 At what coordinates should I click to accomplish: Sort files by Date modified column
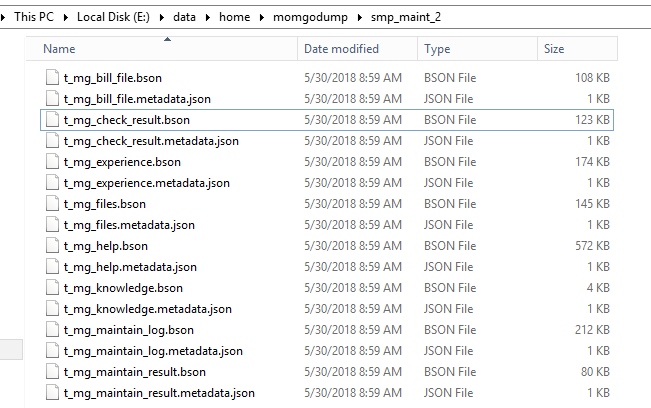click(x=357, y=49)
